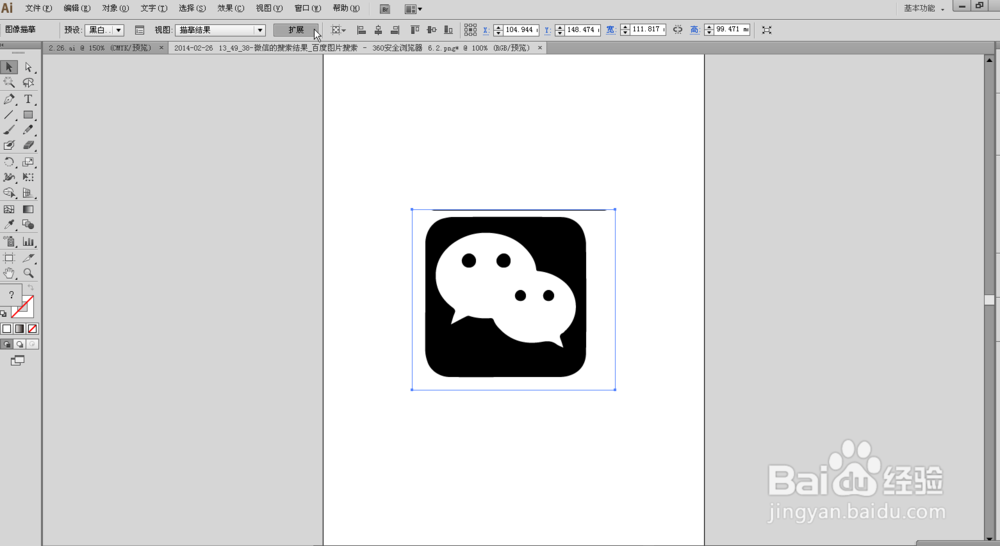The image size is (1000, 546).
Task: Click the Gradient mode button
Action: click(x=19, y=328)
